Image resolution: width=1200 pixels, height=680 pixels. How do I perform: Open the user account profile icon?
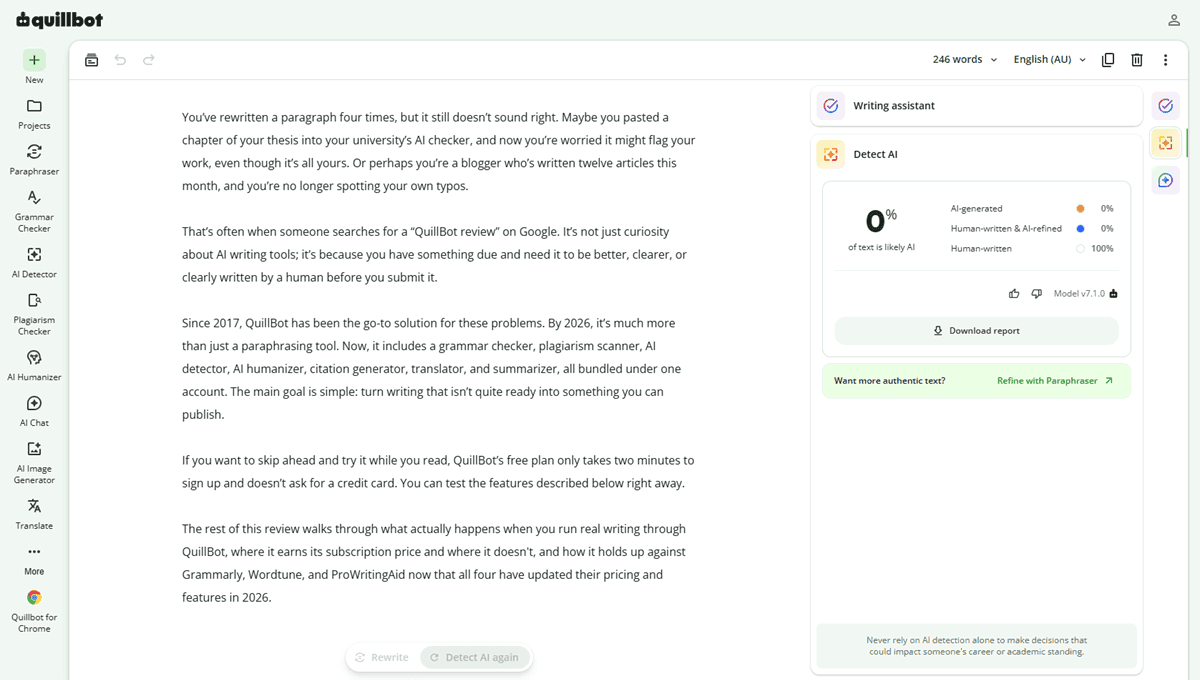pos(1174,20)
